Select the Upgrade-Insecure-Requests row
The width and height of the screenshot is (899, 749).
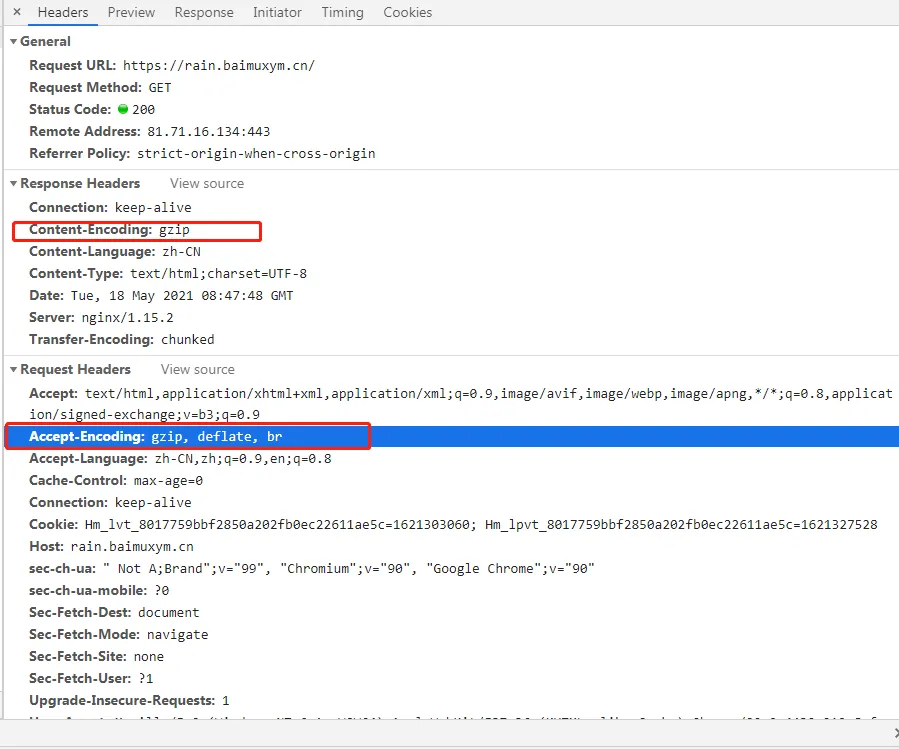pyautogui.click(x=130, y=701)
